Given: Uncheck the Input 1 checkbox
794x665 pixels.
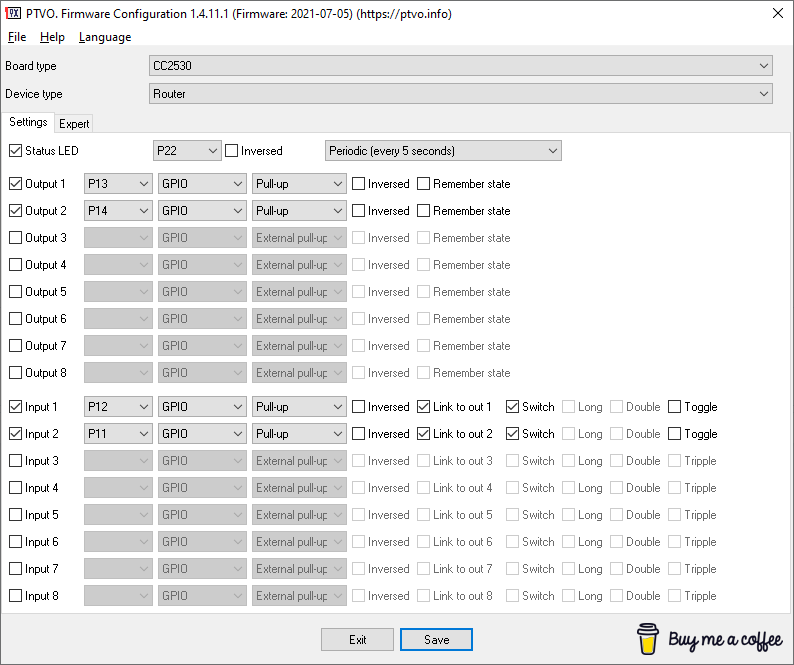Looking at the screenshot, I should click(16, 407).
